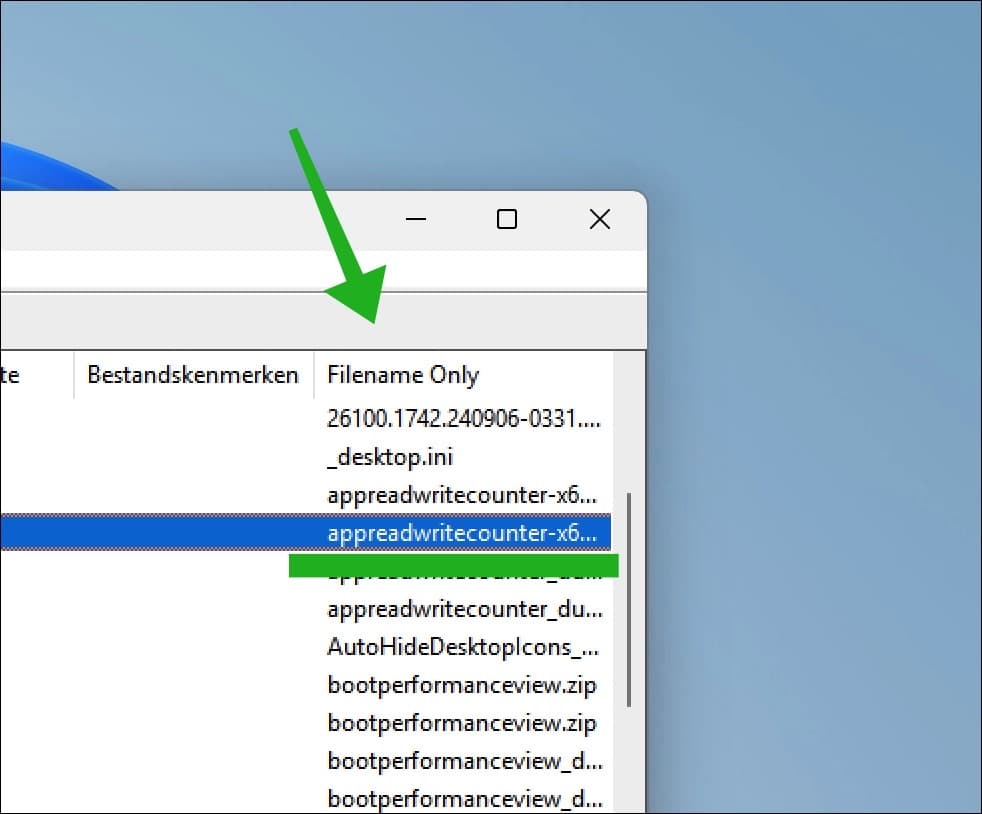The image size is (982, 814).
Task: Close the window with the X button
Action: 599,220
